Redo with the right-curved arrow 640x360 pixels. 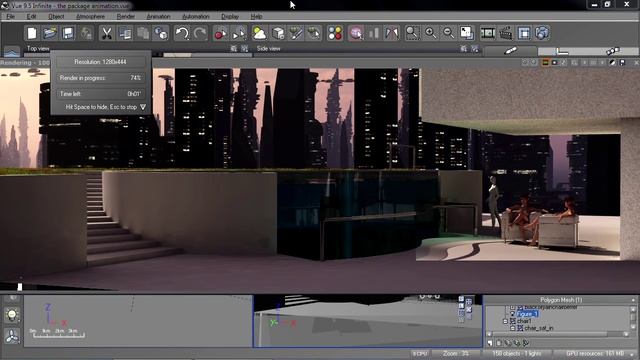(200, 33)
